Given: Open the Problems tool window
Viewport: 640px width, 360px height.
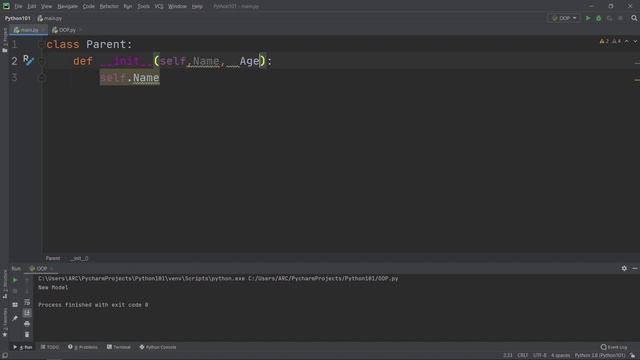Looking at the screenshot, I should coord(83,347).
